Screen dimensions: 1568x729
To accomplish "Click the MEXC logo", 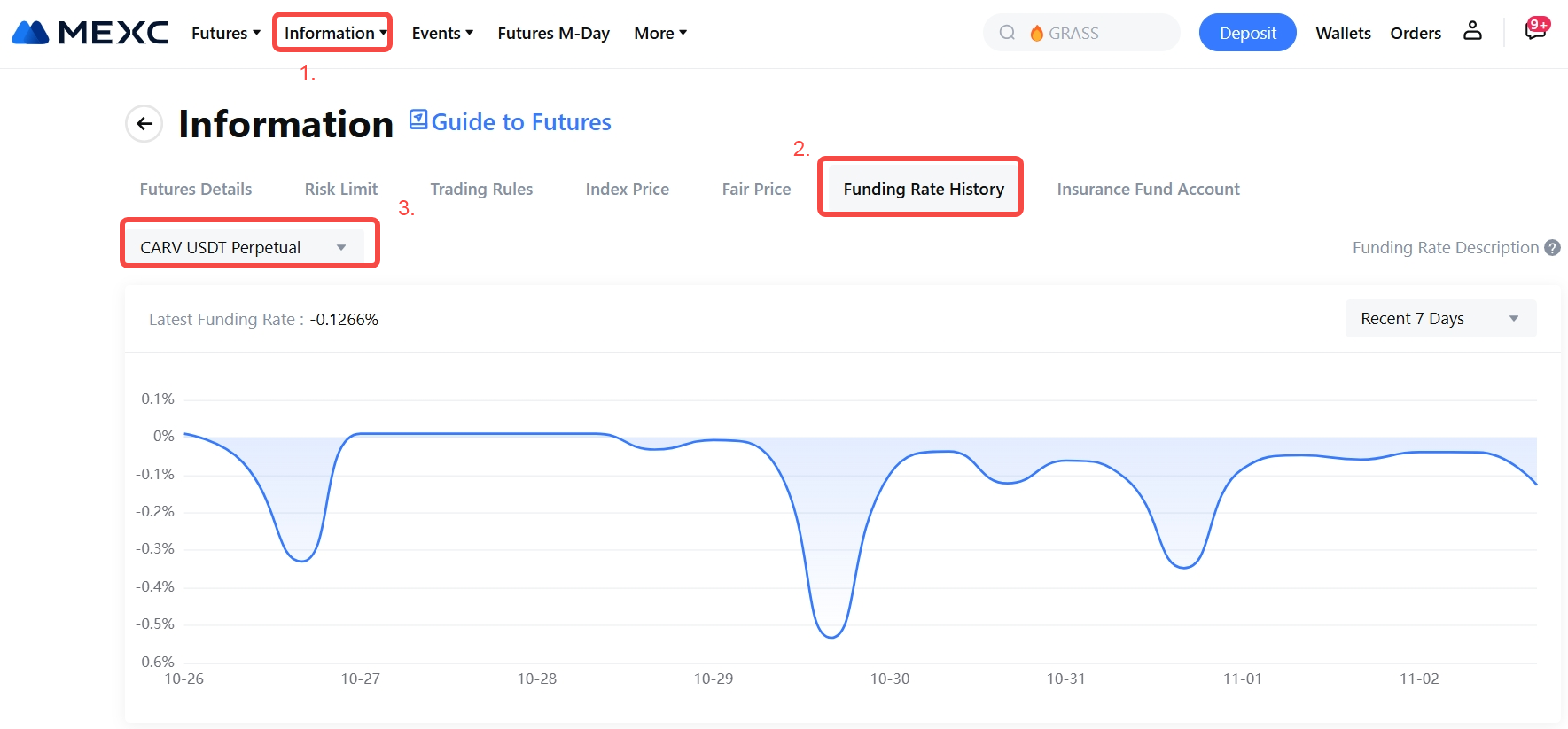I will 90,33.
